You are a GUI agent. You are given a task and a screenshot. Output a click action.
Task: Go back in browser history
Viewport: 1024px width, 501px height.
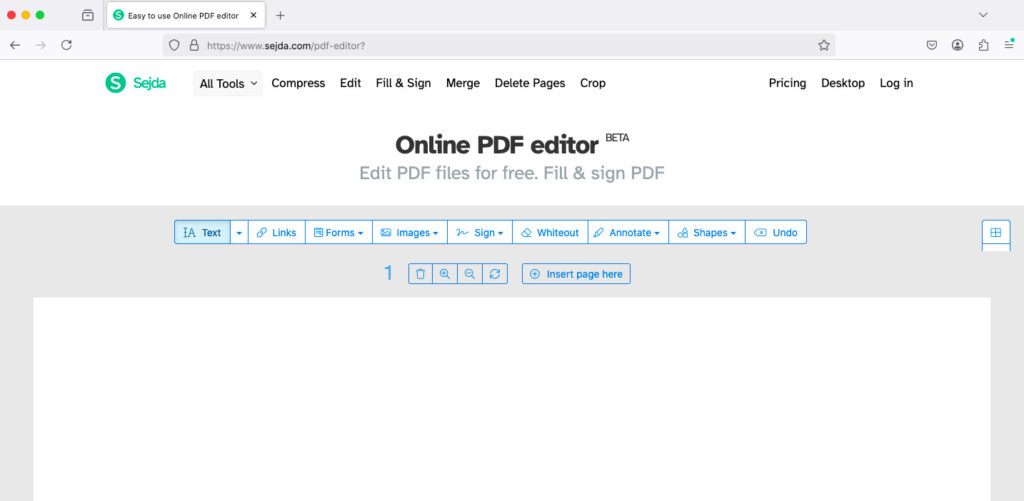click(15, 45)
